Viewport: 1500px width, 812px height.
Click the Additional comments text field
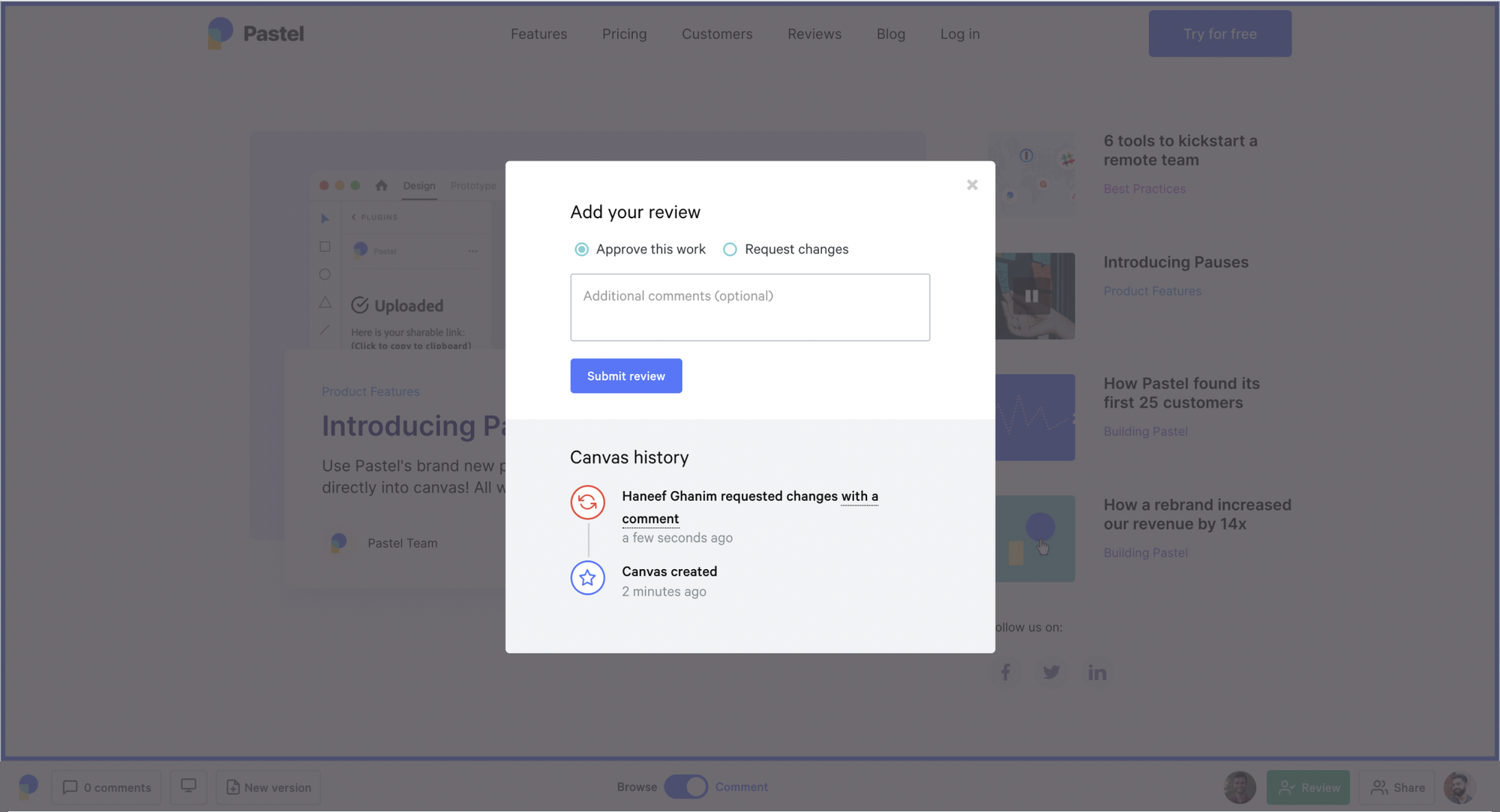point(750,307)
